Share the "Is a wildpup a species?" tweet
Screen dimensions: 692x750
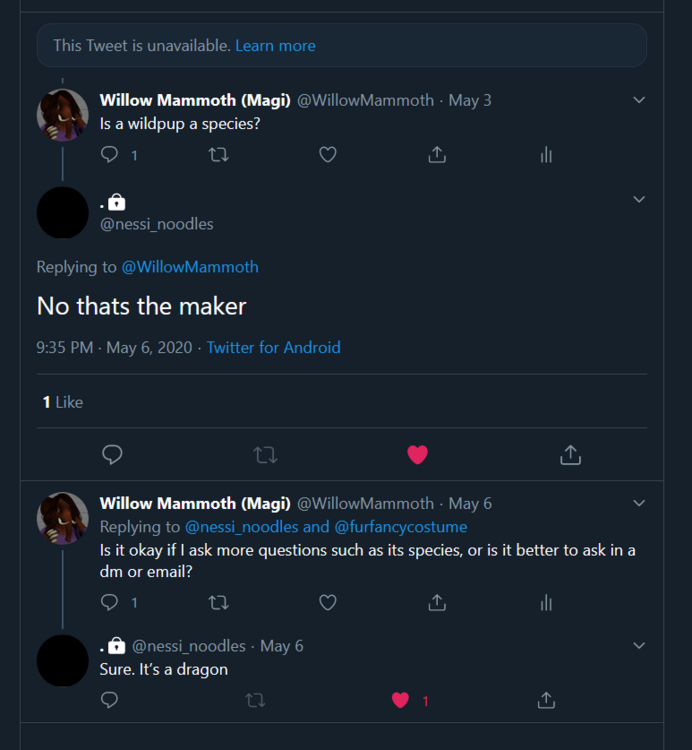(x=437, y=155)
